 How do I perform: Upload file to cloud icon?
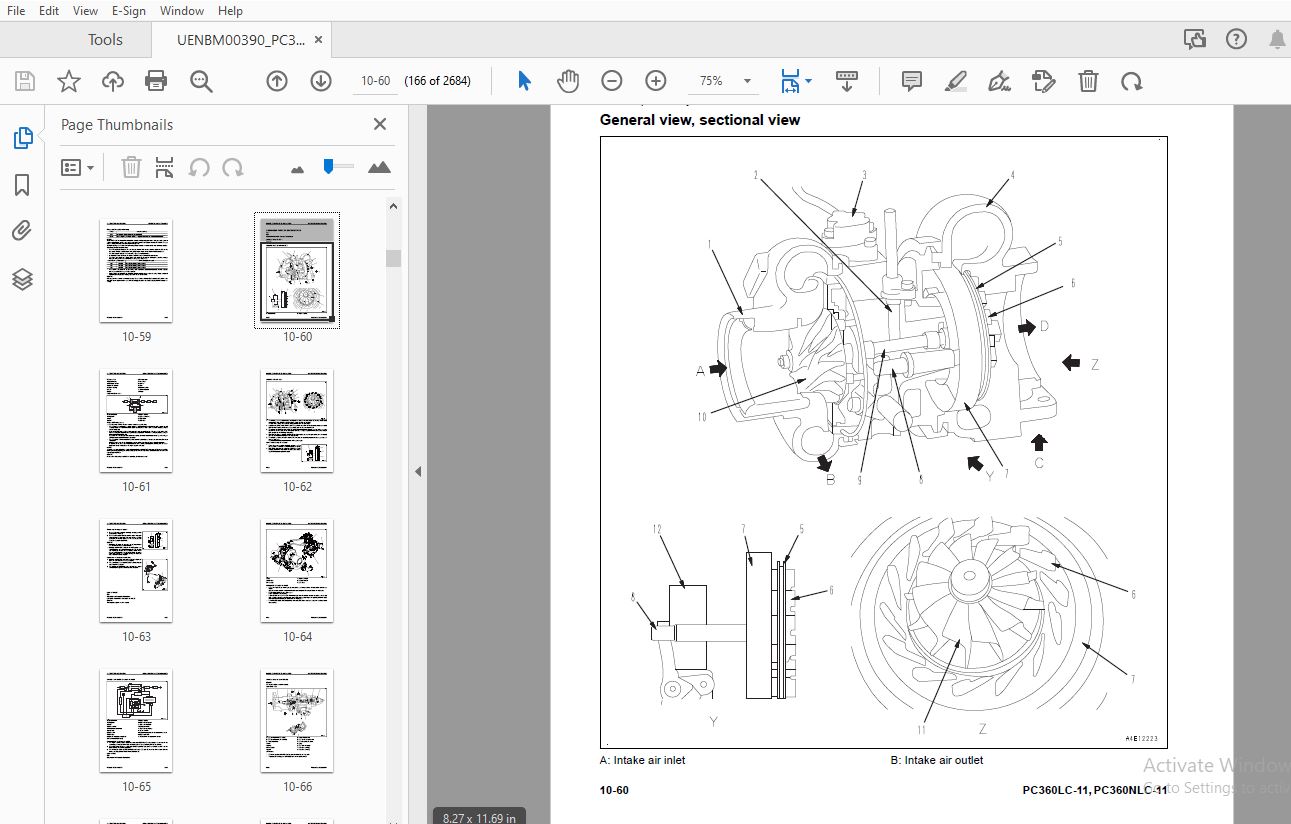(x=113, y=81)
